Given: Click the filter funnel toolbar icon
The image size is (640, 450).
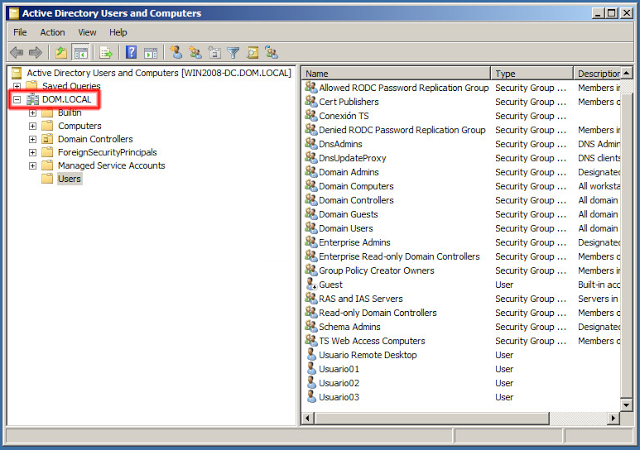Looking at the screenshot, I should tap(233, 53).
